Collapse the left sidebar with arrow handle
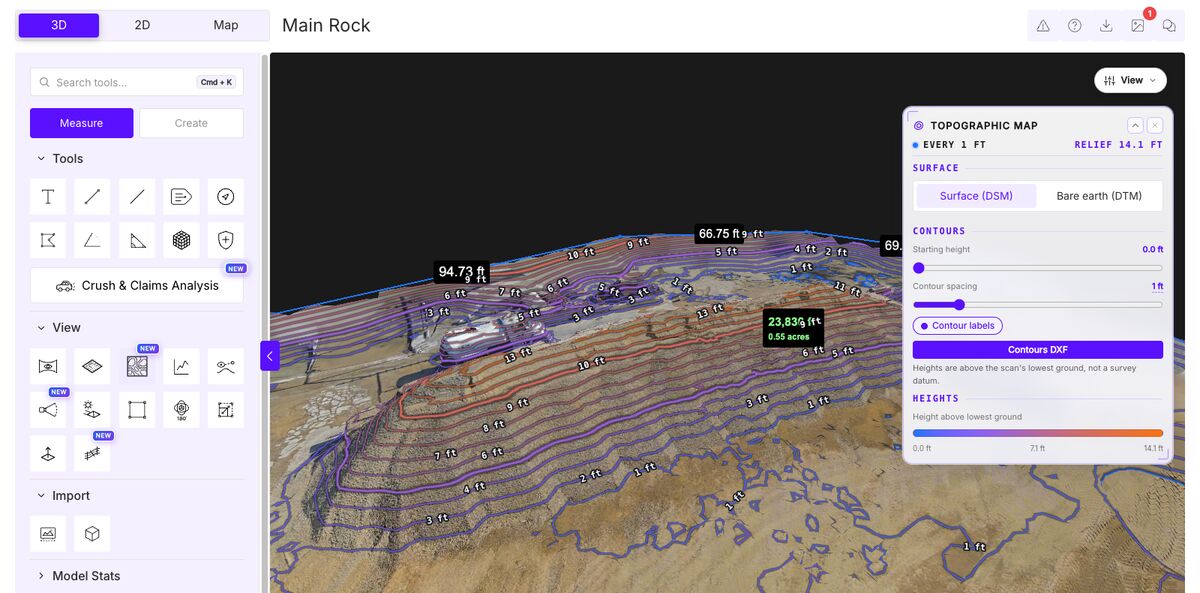 [x=270, y=356]
